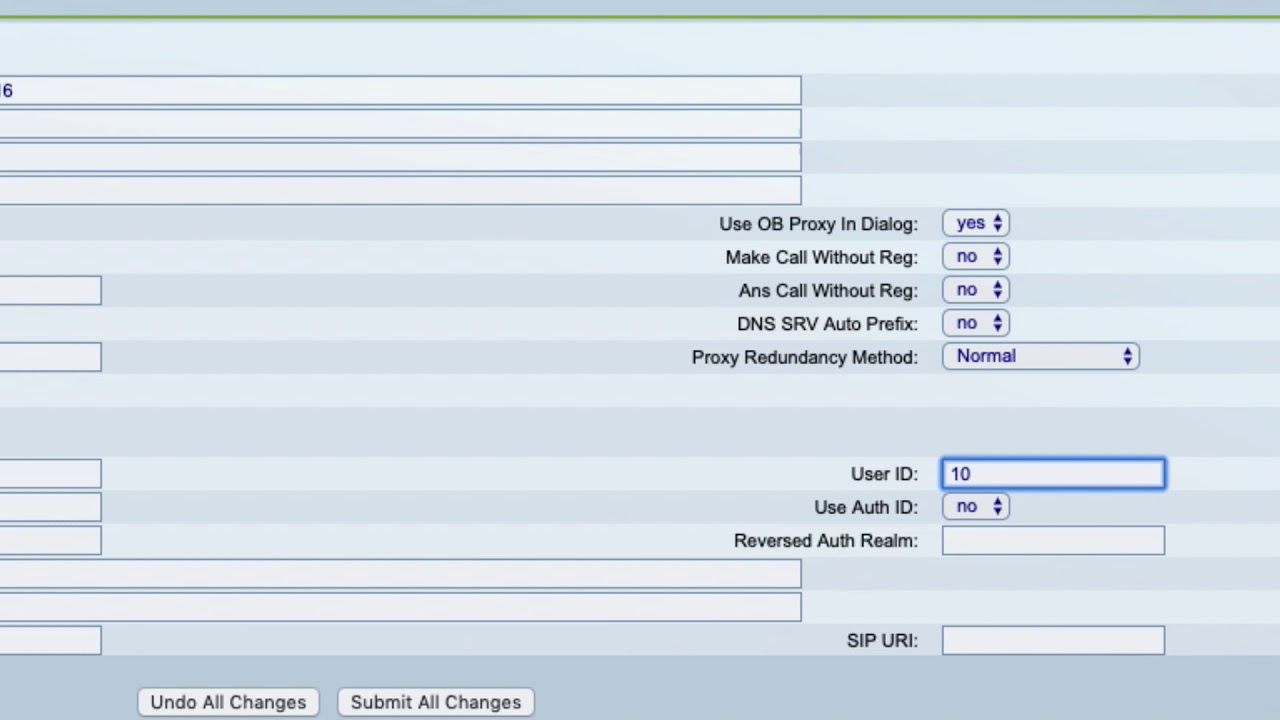Click the small field in Proxy Redundancy Method row
This screenshot has height=720, width=1280.
tap(50, 357)
